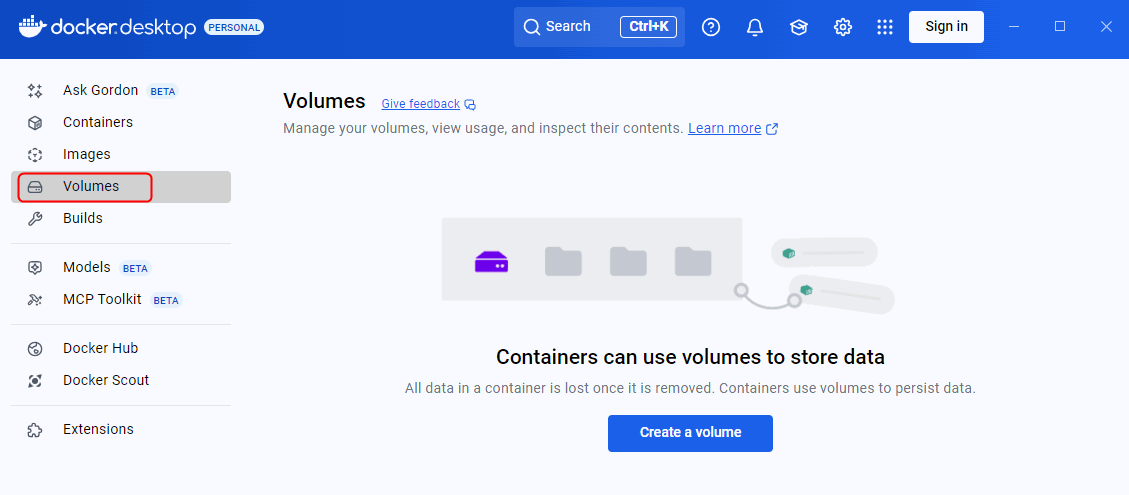Open the apps grid icon
The height and width of the screenshot is (495, 1129).
(885, 27)
